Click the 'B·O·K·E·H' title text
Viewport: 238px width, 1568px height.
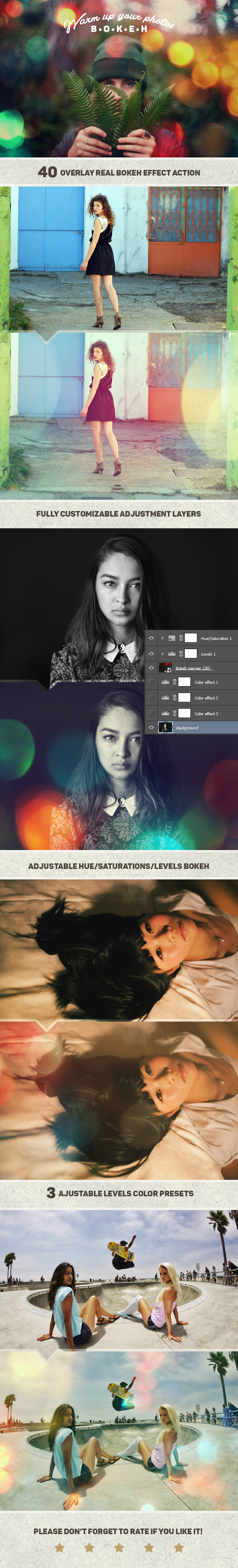[119, 29]
